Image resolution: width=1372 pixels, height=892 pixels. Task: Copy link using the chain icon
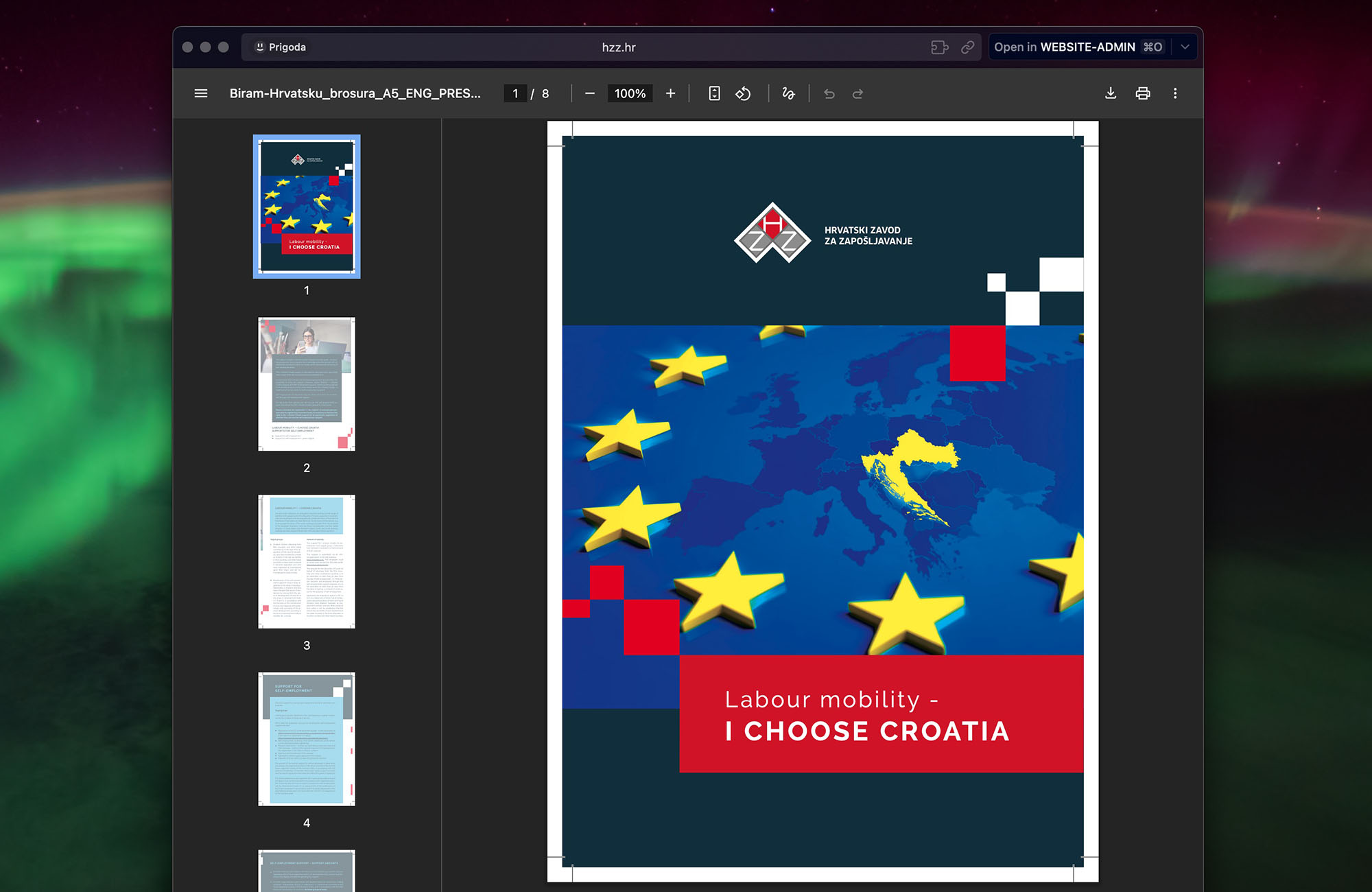[967, 47]
